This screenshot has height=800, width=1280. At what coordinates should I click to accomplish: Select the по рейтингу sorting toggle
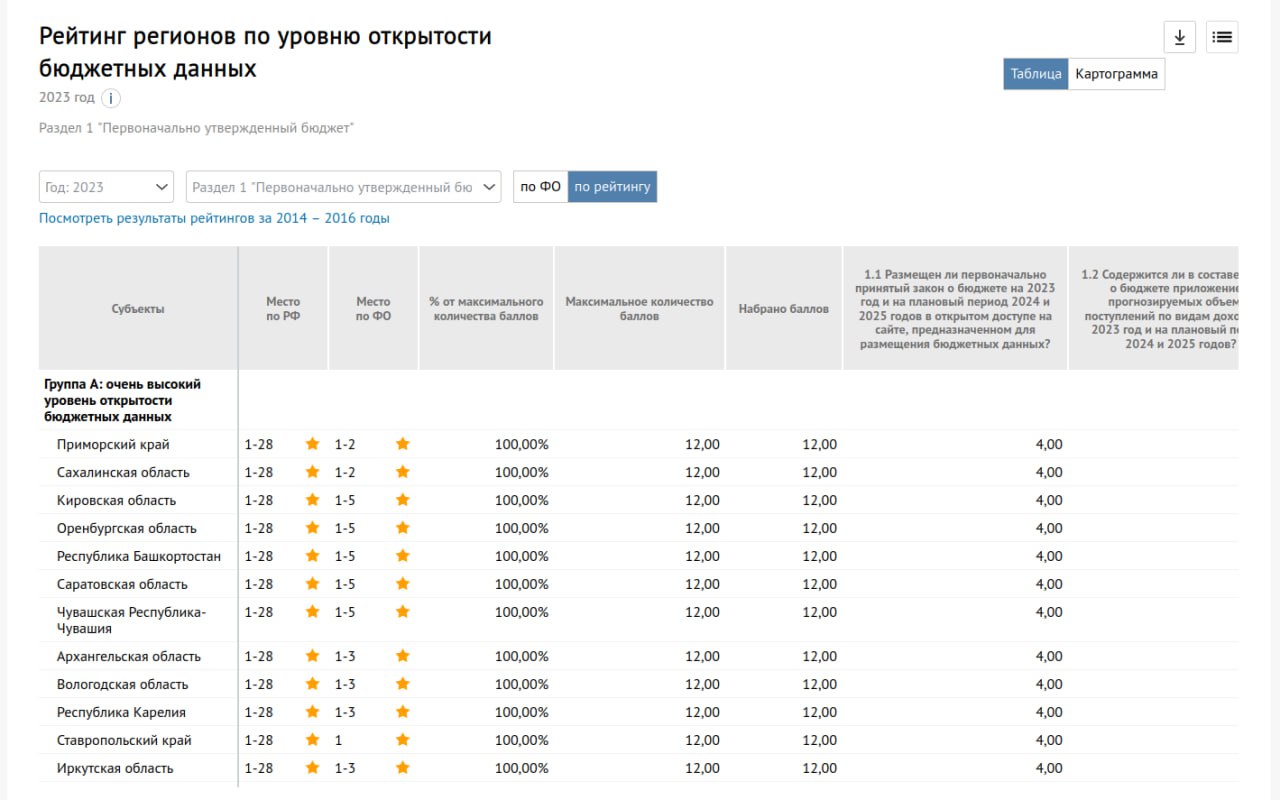(x=612, y=187)
